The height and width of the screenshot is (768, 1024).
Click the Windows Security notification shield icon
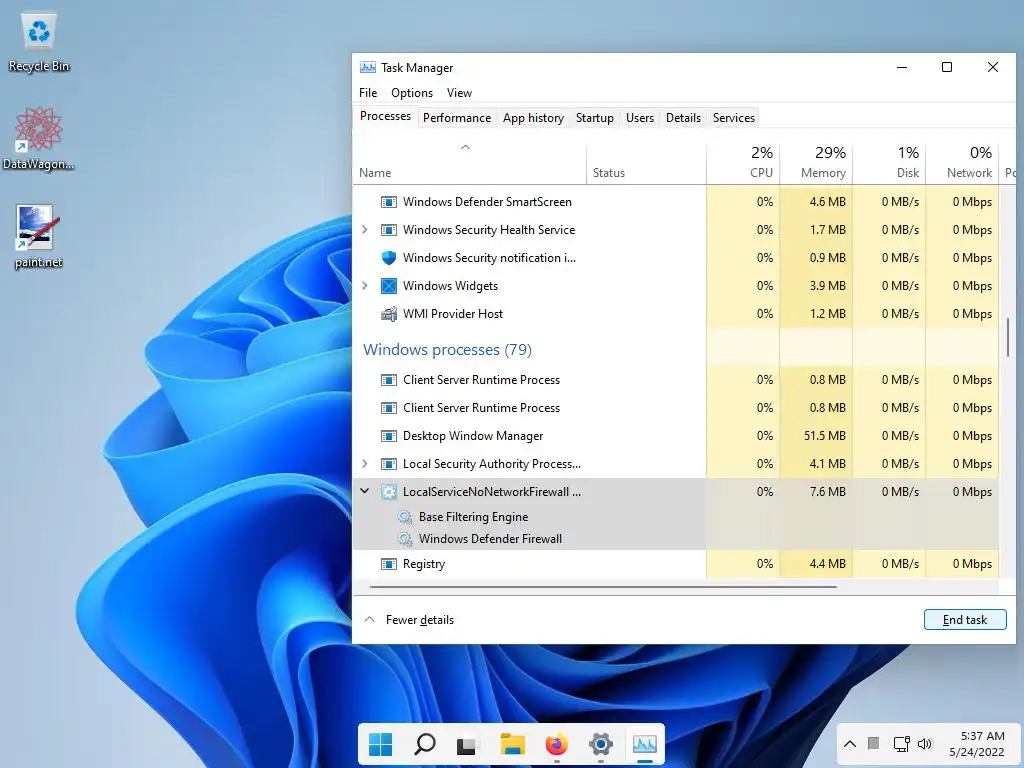click(389, 258)
